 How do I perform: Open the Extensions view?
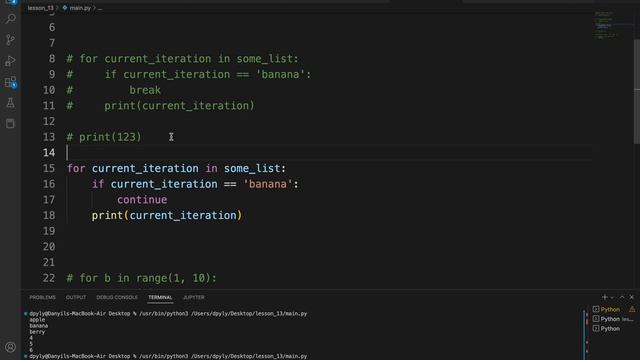point(11,82)
